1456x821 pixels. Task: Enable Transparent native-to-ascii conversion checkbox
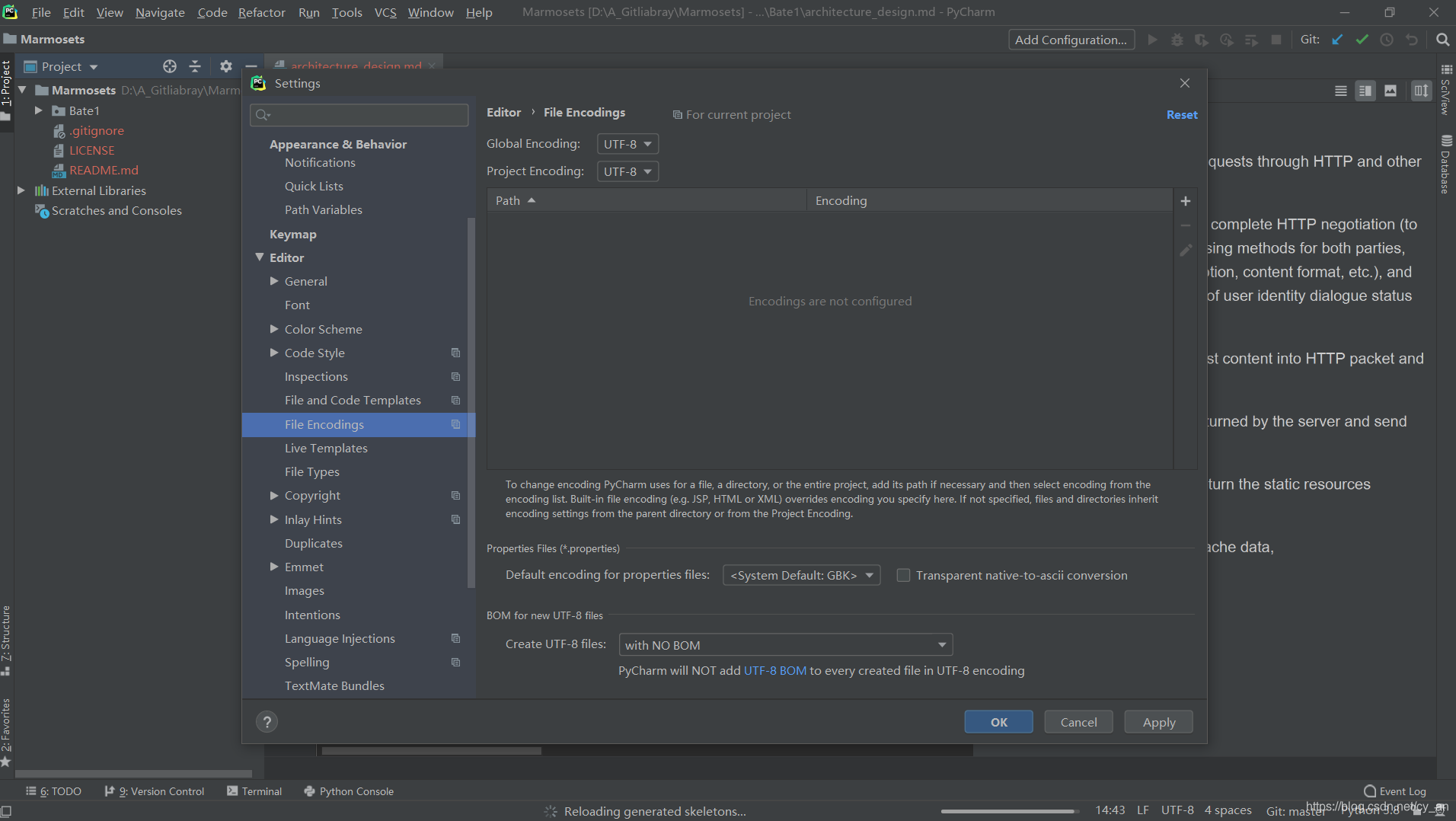903,575
